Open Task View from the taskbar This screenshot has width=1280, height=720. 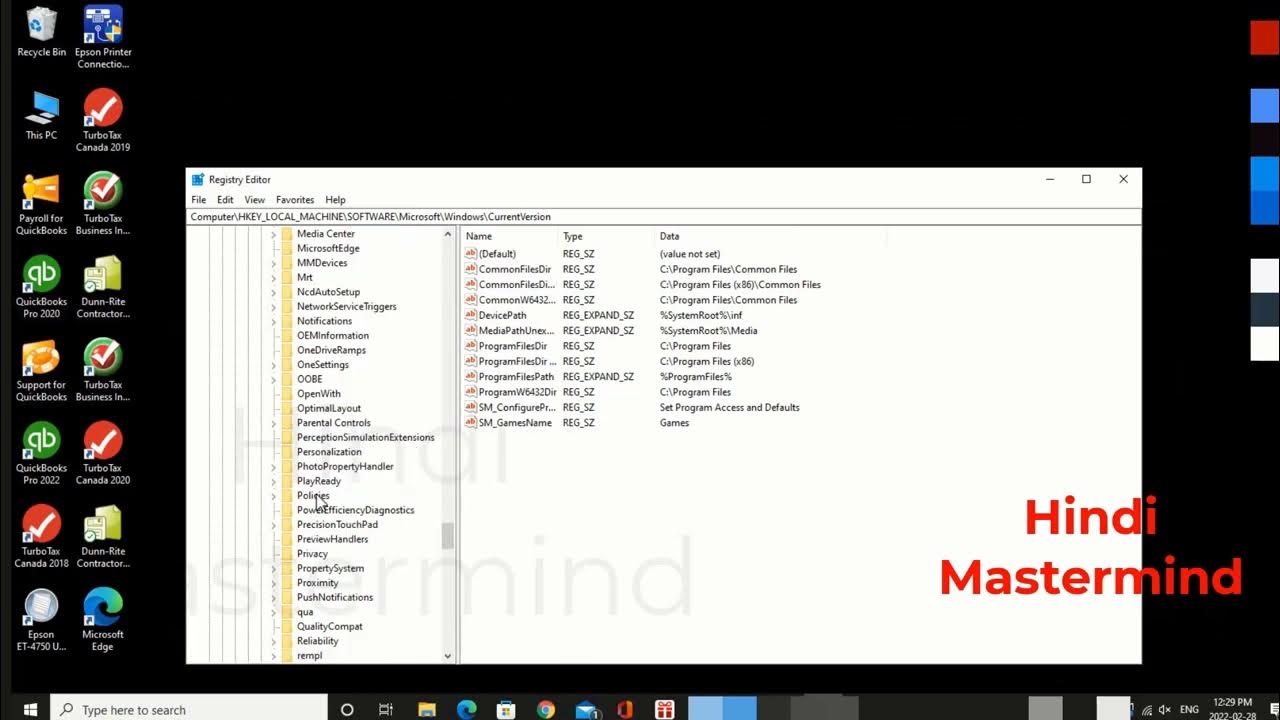coord(386,709)
